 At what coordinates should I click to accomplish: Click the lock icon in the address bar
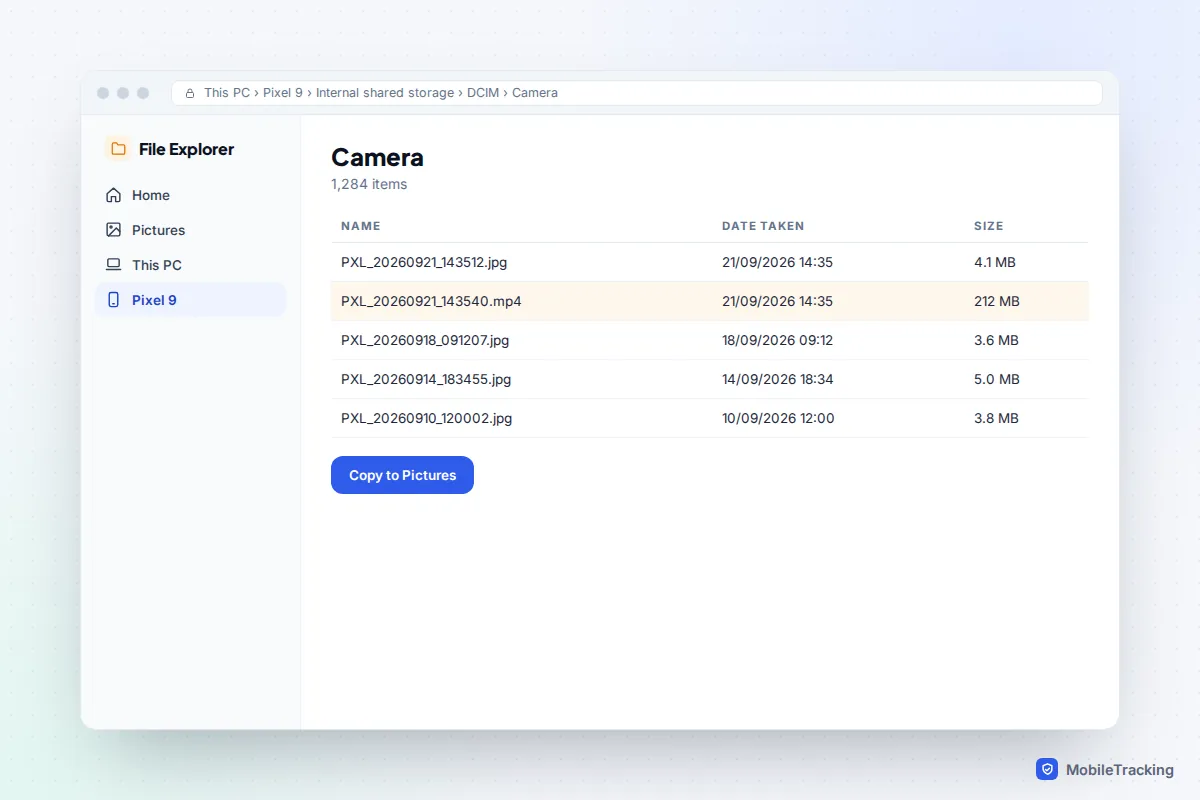pos(190,93)
